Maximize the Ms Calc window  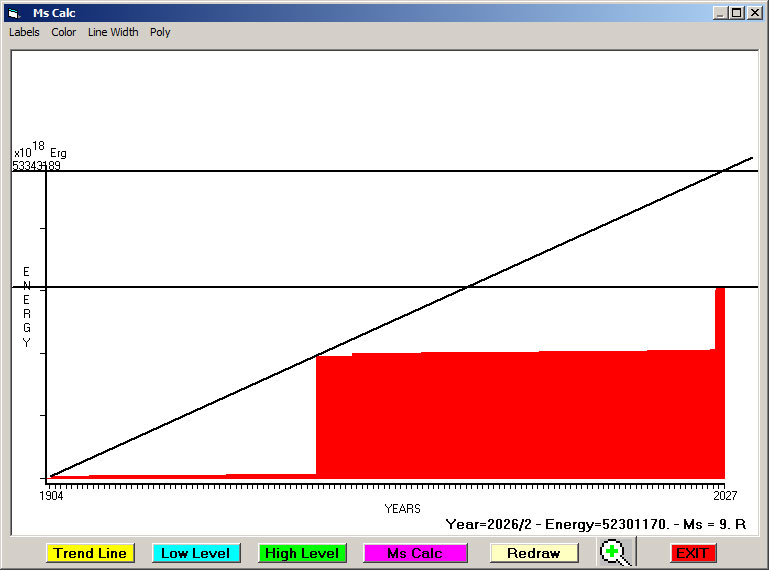737,13
